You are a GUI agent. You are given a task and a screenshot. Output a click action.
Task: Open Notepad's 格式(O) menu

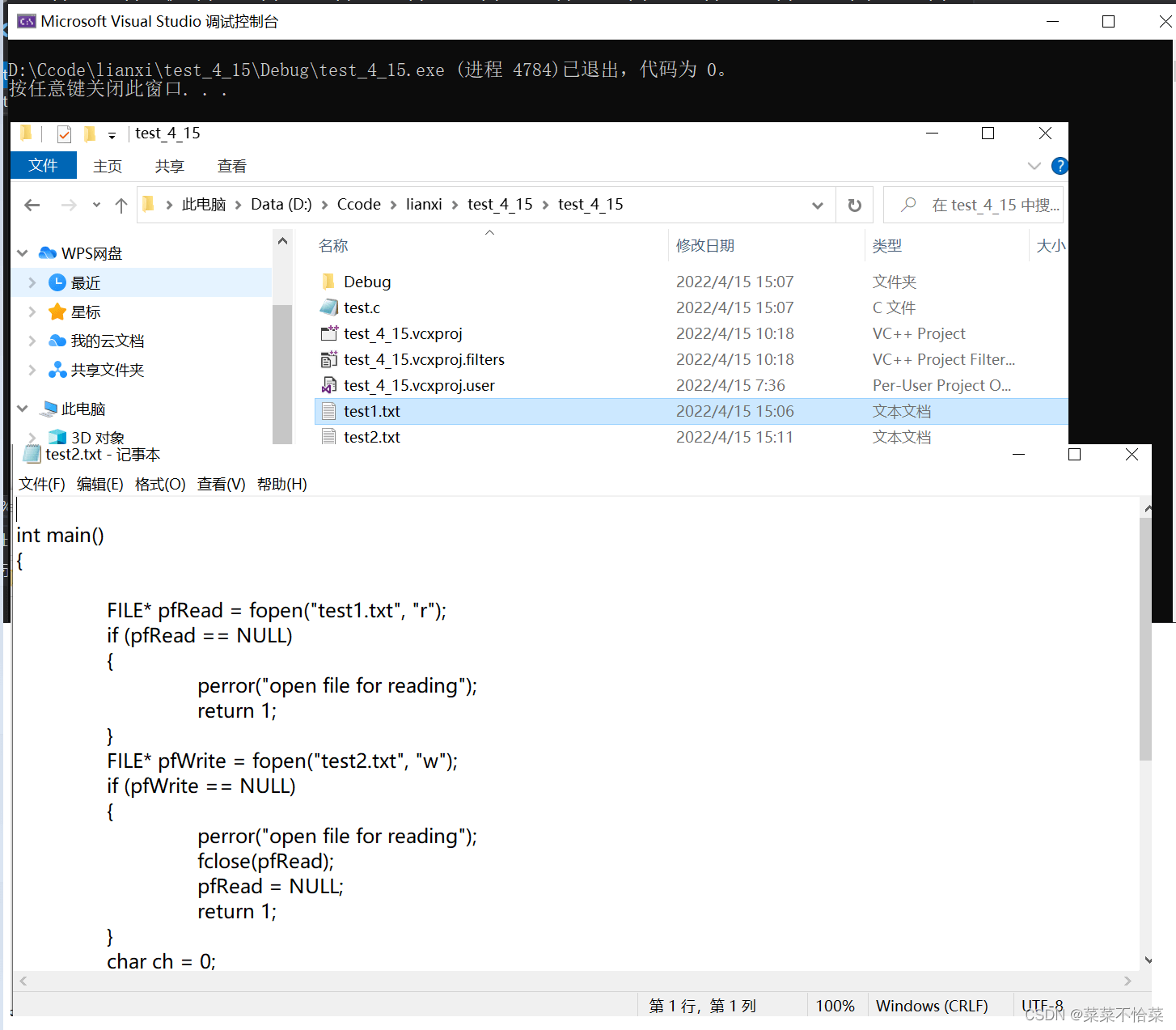click(x=160, y=484)
